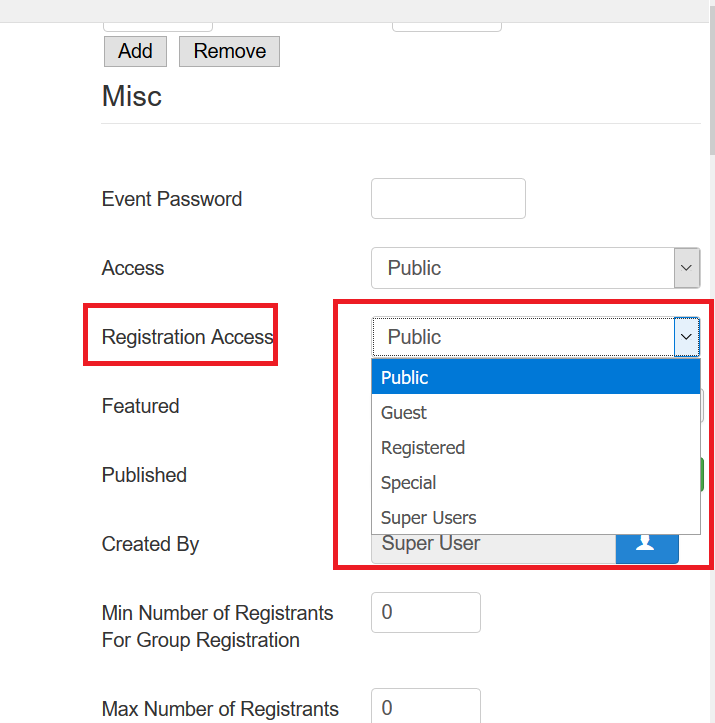Focus the Event Password field

coord(448,198)
